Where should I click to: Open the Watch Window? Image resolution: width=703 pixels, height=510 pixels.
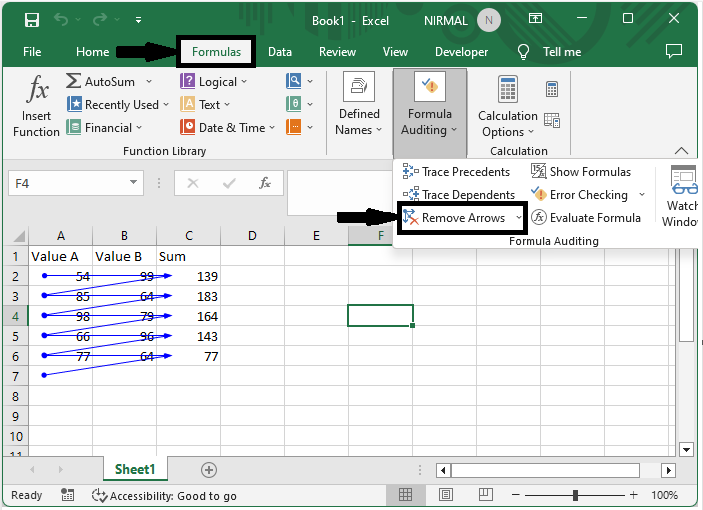coord(682,196)
